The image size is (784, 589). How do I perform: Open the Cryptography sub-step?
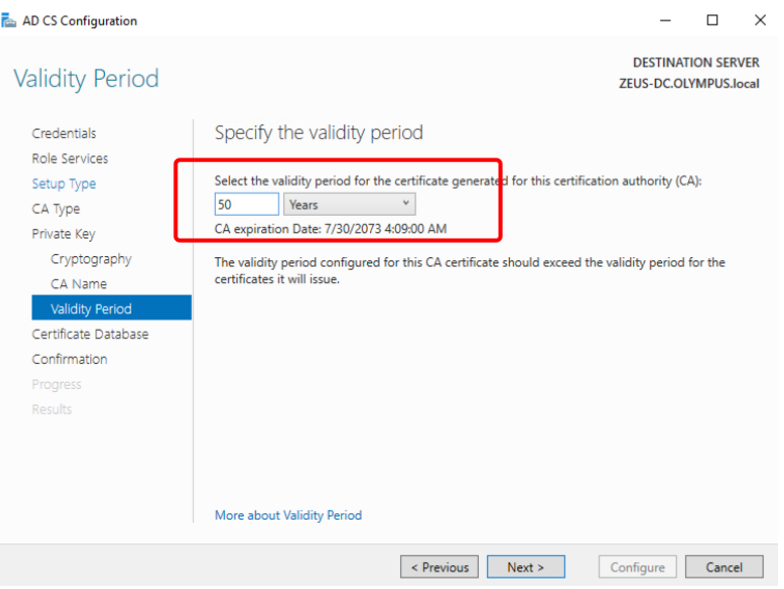point(91,259)
